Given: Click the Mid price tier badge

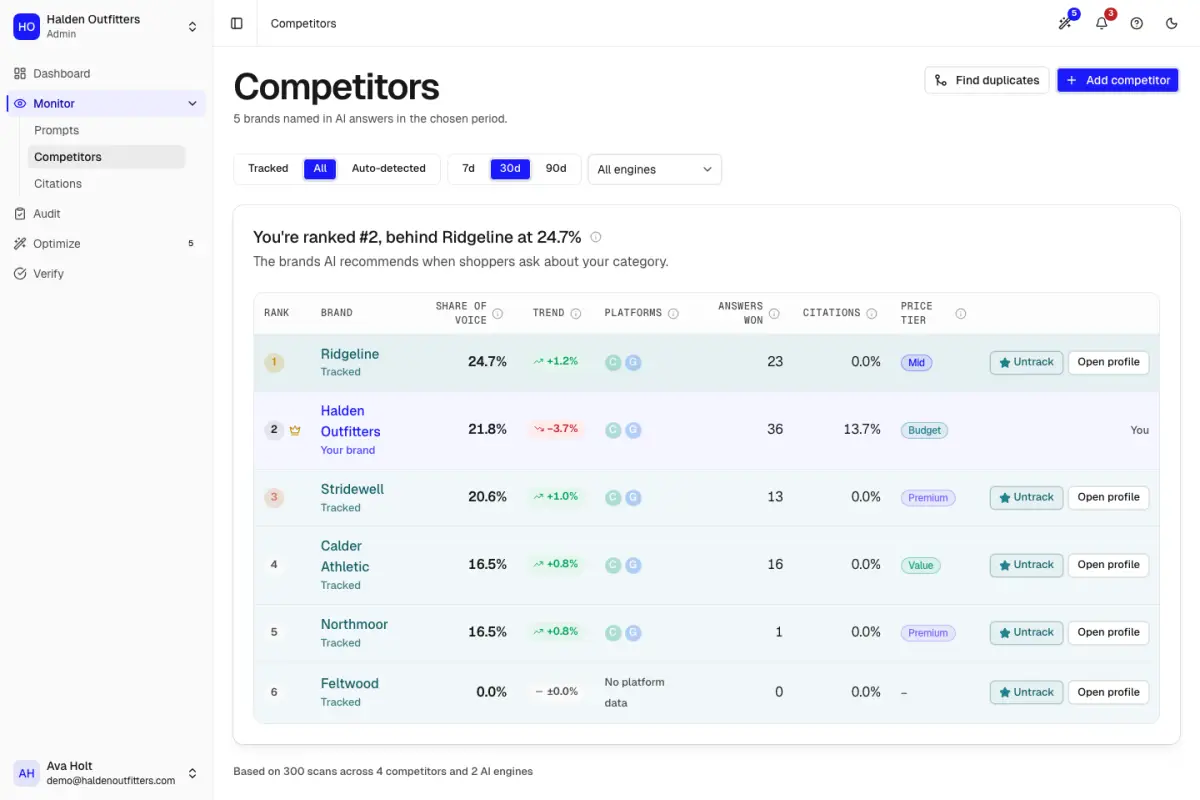Looking at the screenshot, I should tap(916, 363).
